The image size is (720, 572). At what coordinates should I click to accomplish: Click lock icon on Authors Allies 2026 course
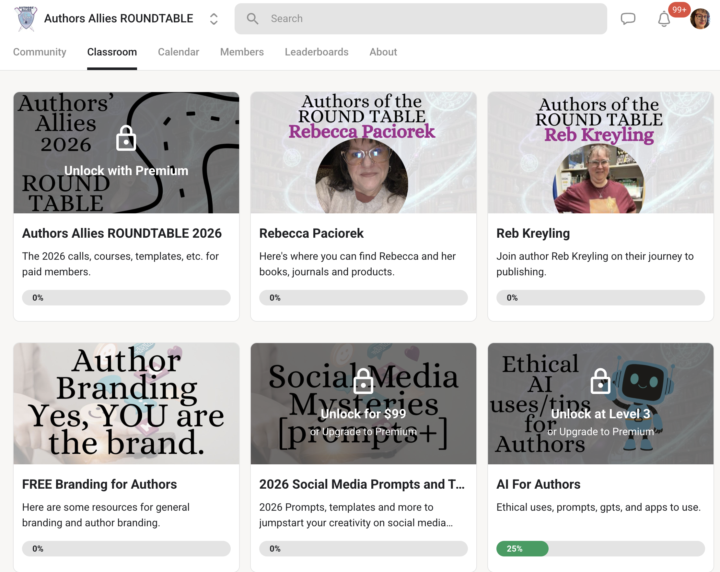tap(126, 137)
